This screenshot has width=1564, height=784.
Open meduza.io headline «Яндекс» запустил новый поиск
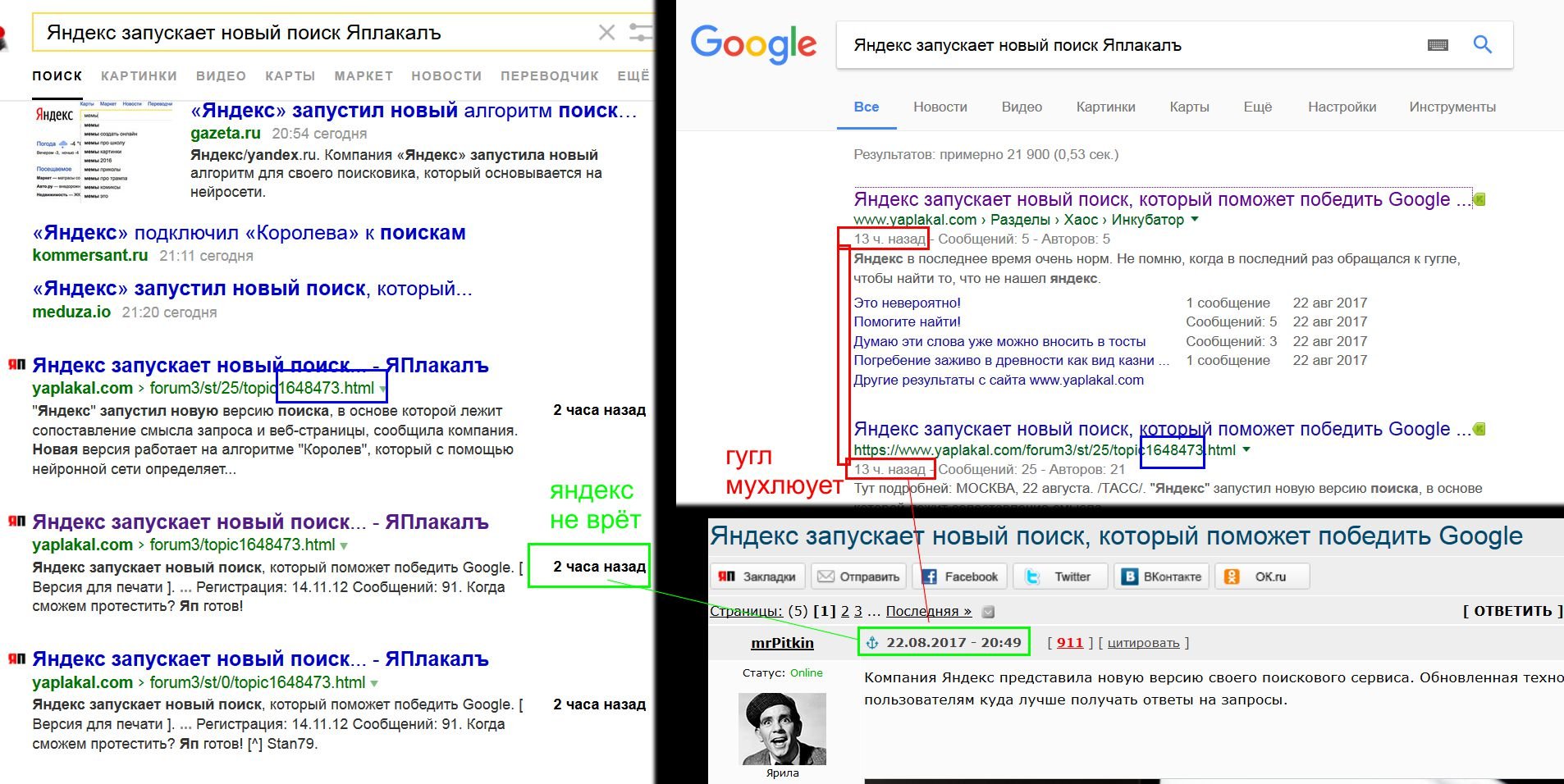(252, 289)
